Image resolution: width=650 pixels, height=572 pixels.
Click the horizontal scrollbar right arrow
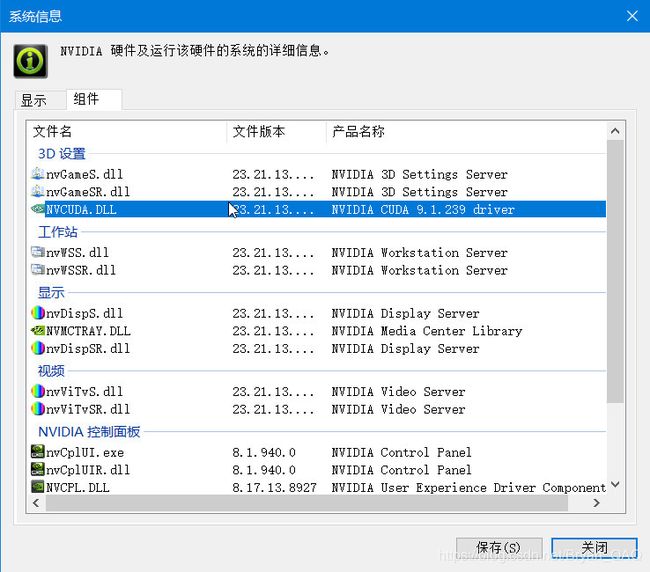click(596, 503)
